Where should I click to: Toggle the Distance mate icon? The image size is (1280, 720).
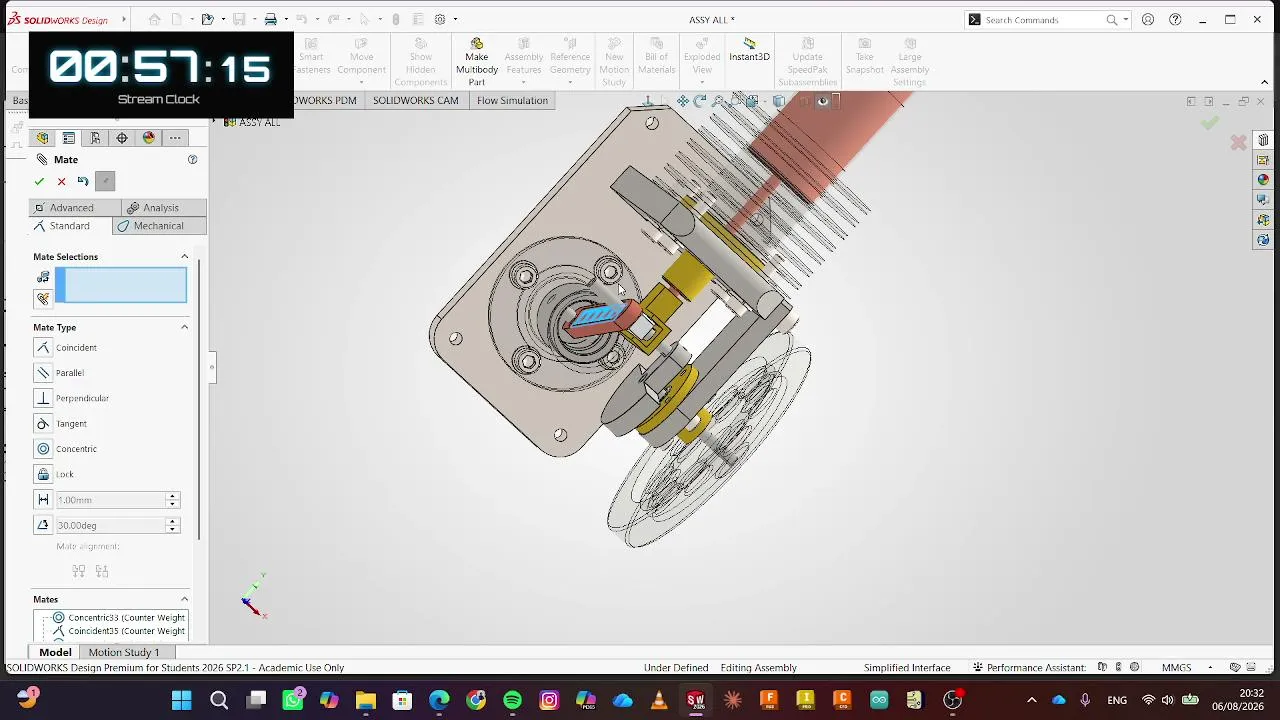[x=43, y=500]
